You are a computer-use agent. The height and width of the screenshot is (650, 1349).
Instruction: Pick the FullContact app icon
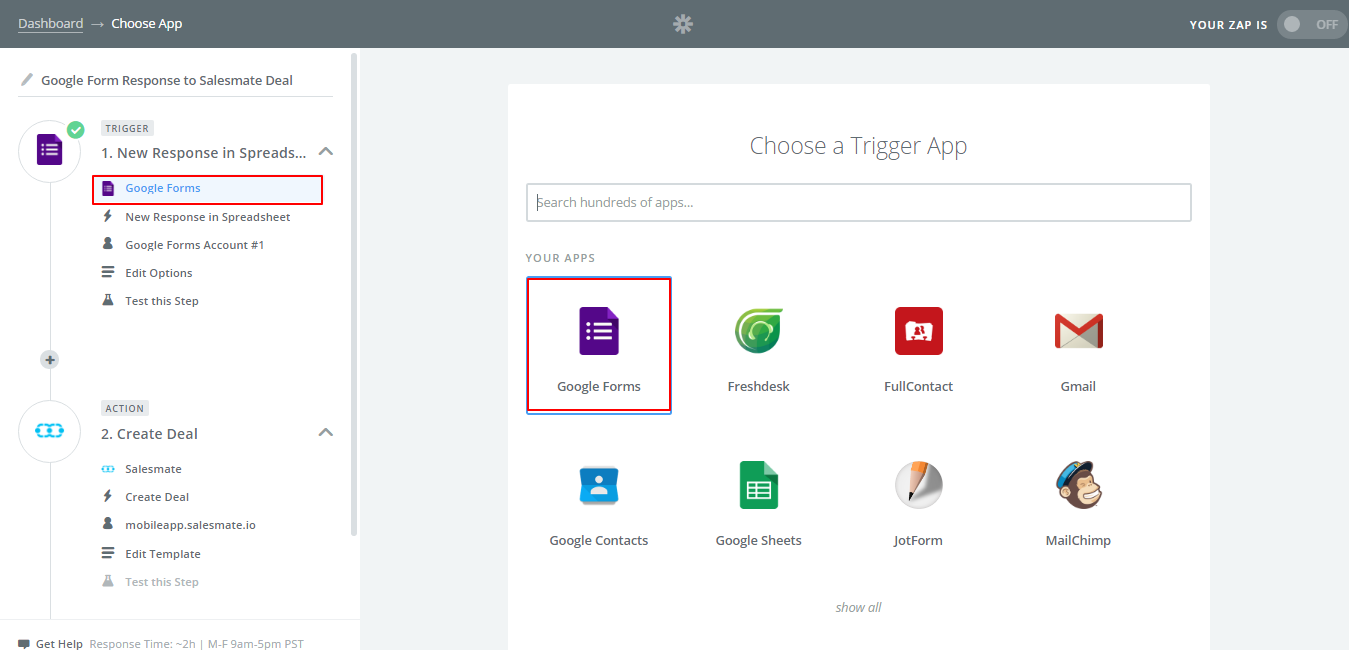(x=919, y=331)
